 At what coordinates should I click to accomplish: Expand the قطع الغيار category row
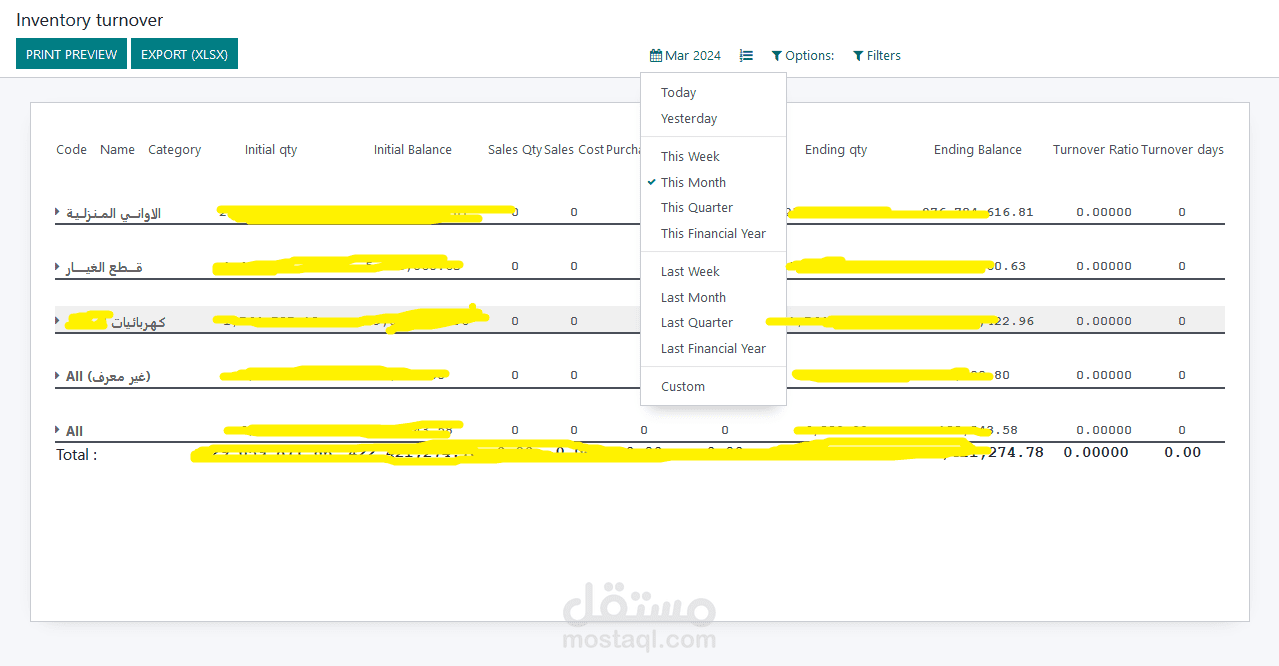(x=56, y=267)
